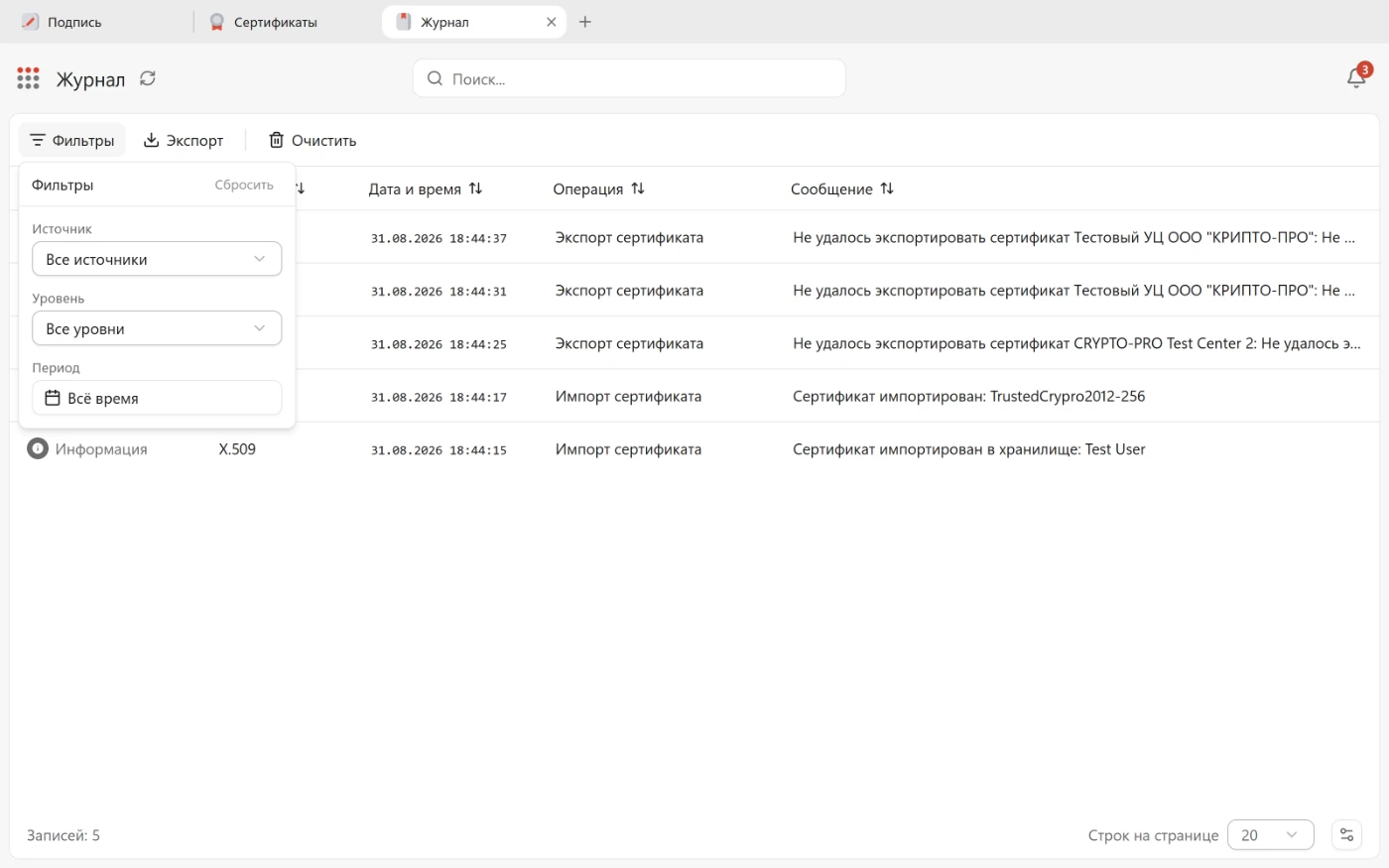Click the calendar icon in the Период field
The image size is (1389, 868).
tap(53, 398)
